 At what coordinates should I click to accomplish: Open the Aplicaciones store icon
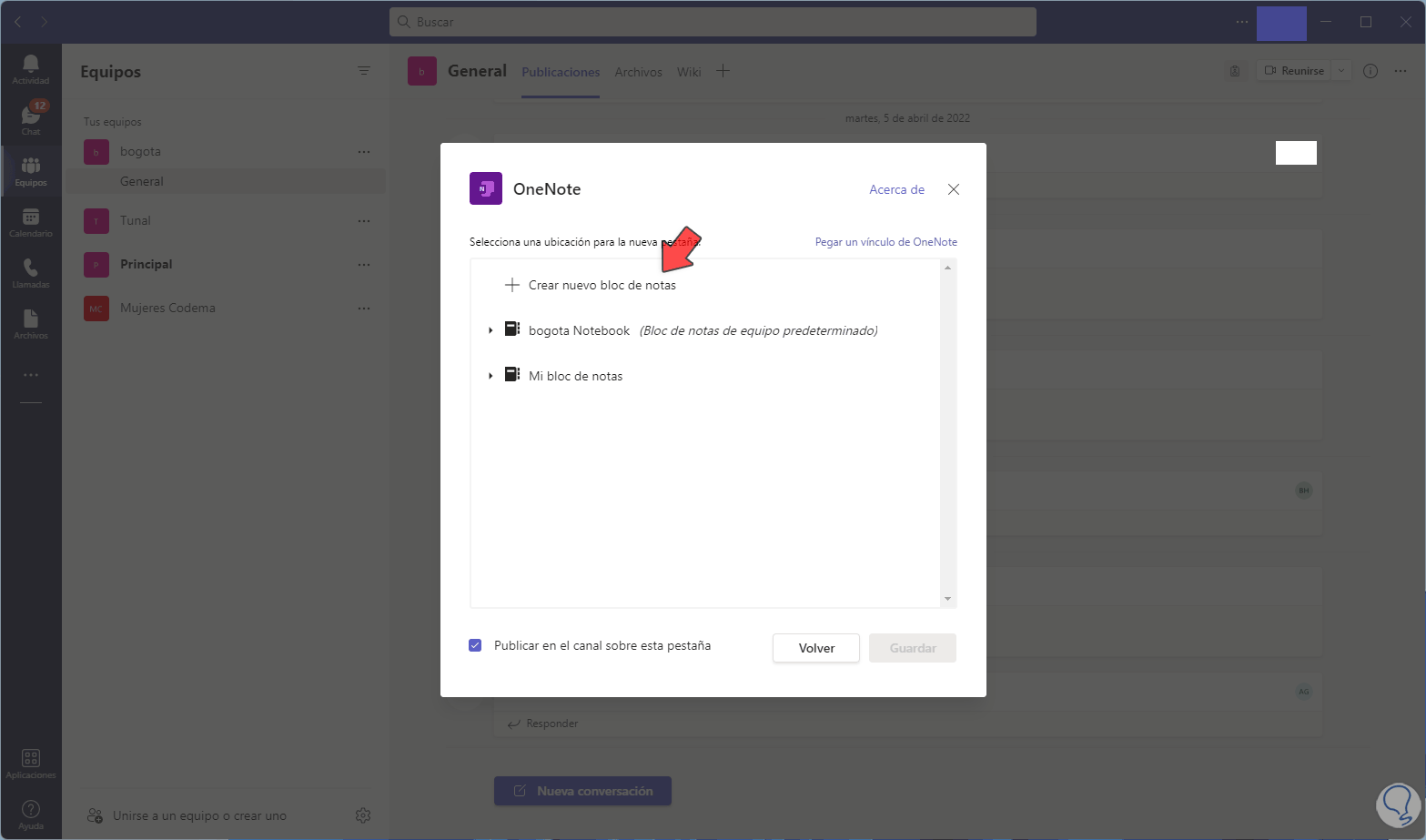(x=31, y=762)
